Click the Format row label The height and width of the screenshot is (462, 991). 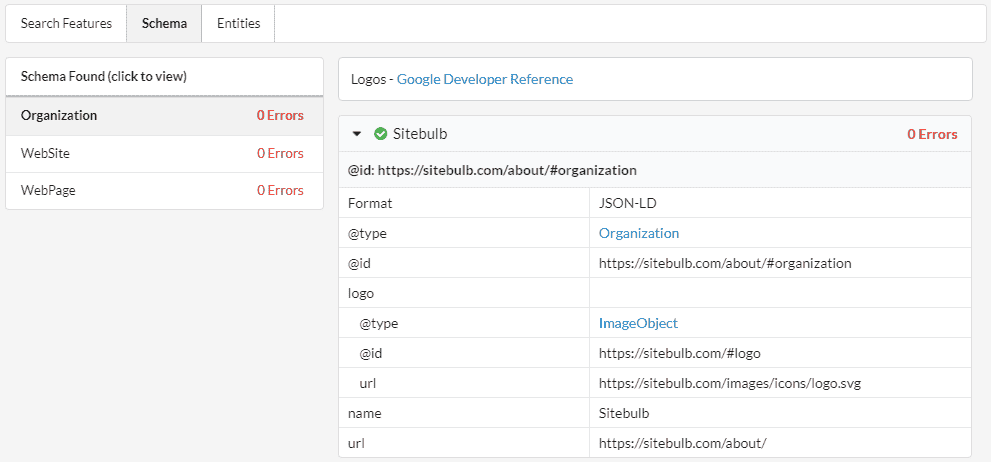point(370,203)
